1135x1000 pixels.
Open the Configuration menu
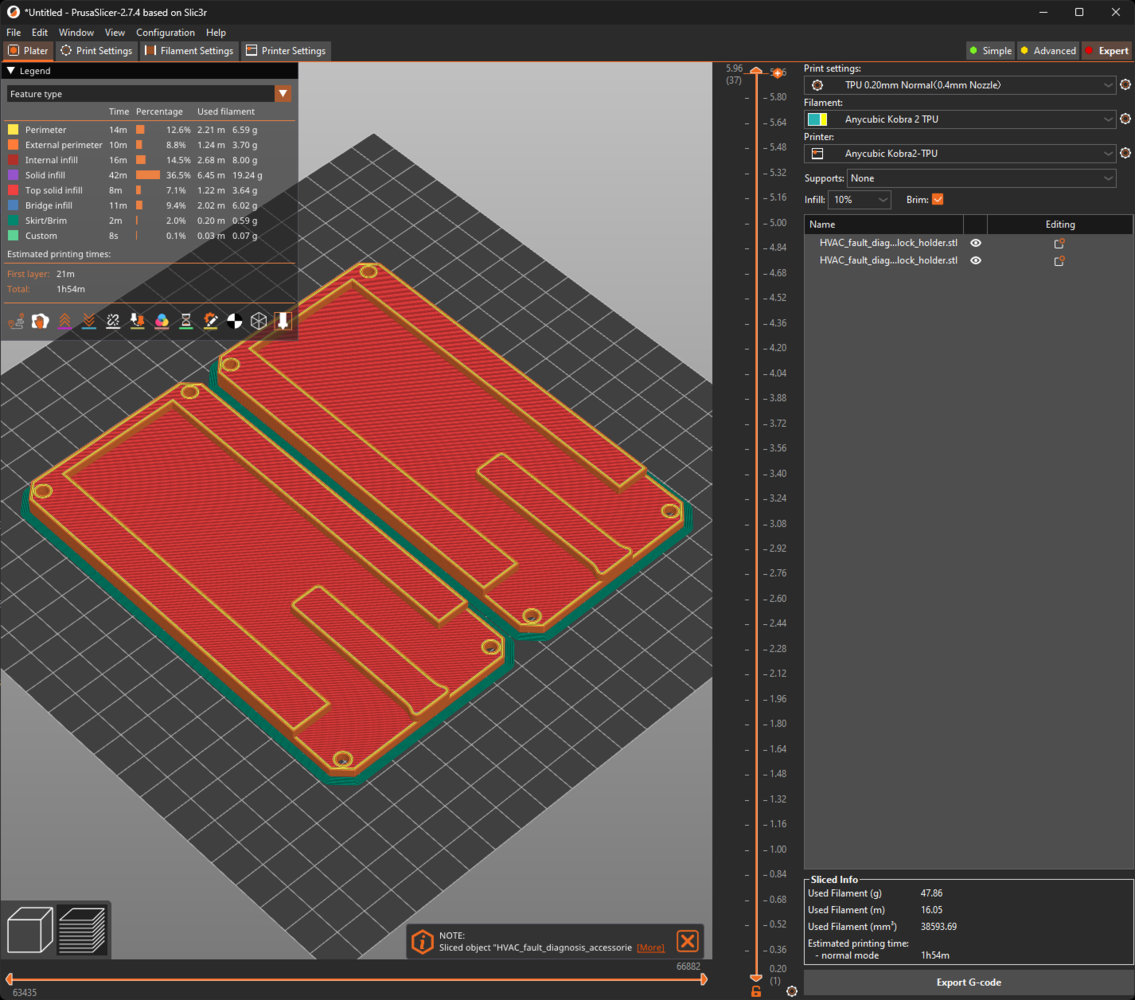tap(165, 33)
